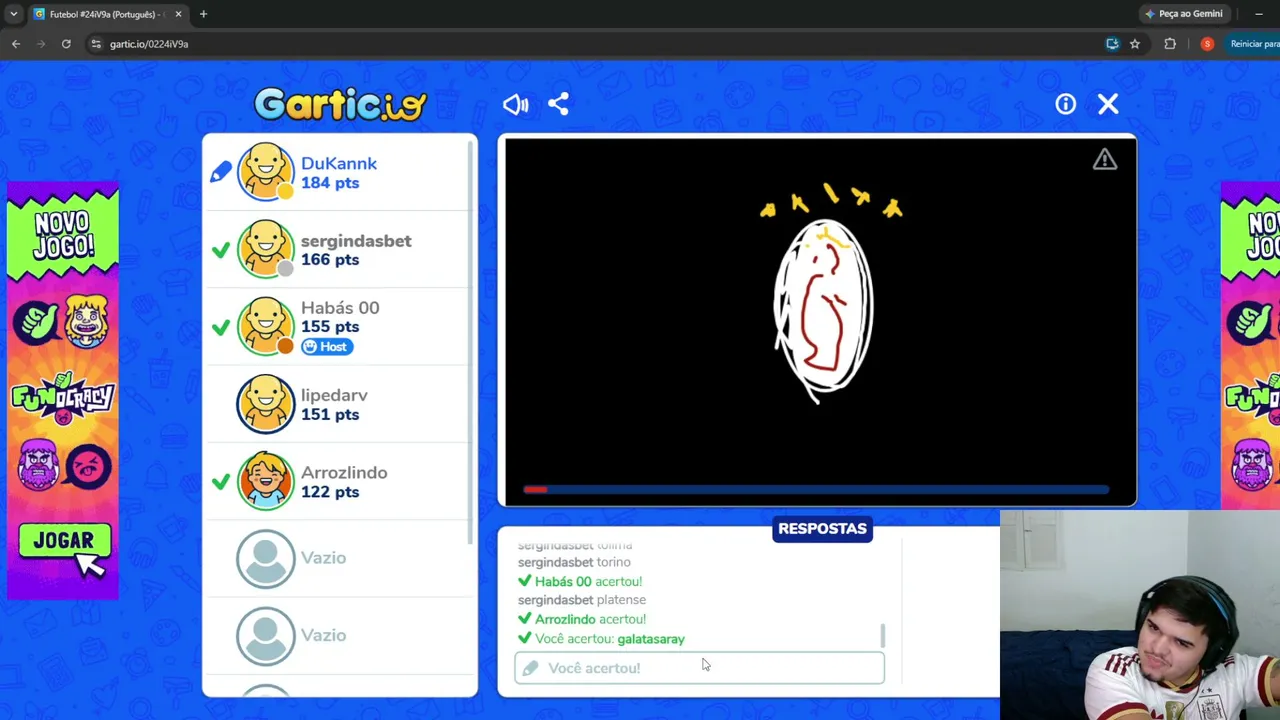This screenshot has height=720, width=1280.
Task: Click the answer input field
Action: click(x=699, y=668)
